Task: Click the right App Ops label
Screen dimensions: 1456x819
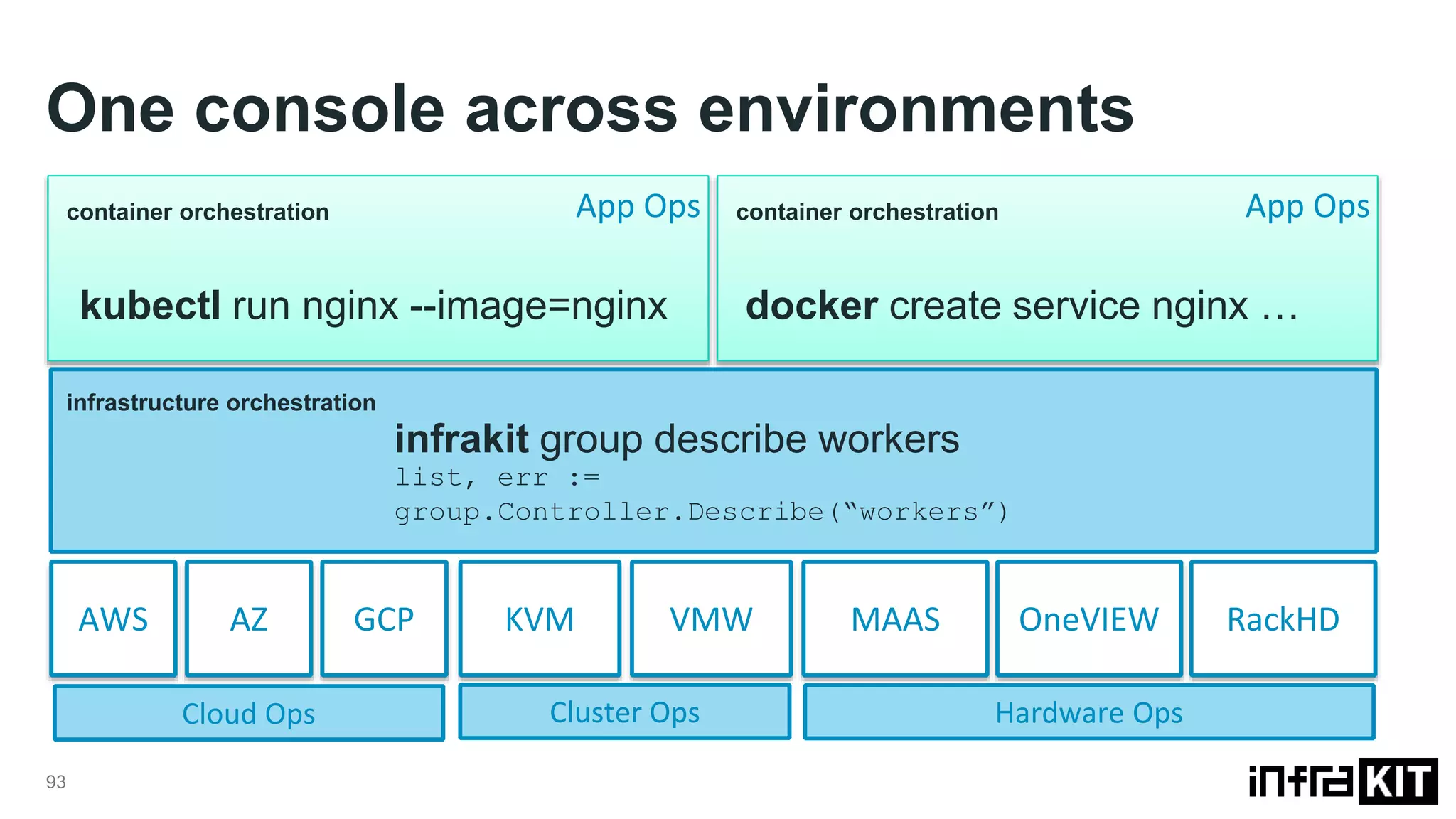Action: [x=1307, y=207]
